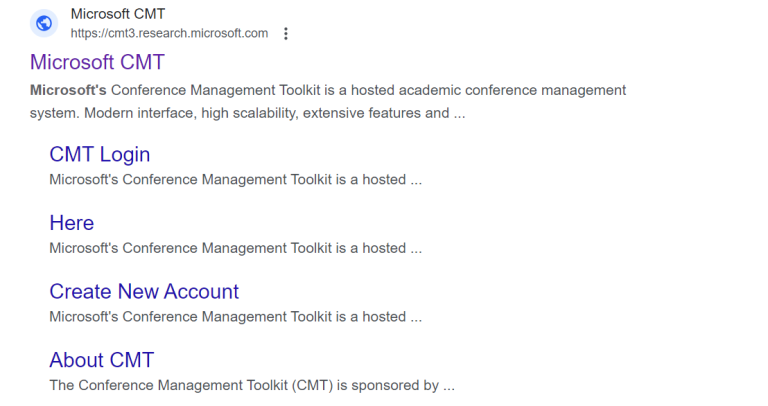This screenshot has height=406, width=768.
Task: Open the purple Microsoft CMT result title
Action: tap(97, 62)
